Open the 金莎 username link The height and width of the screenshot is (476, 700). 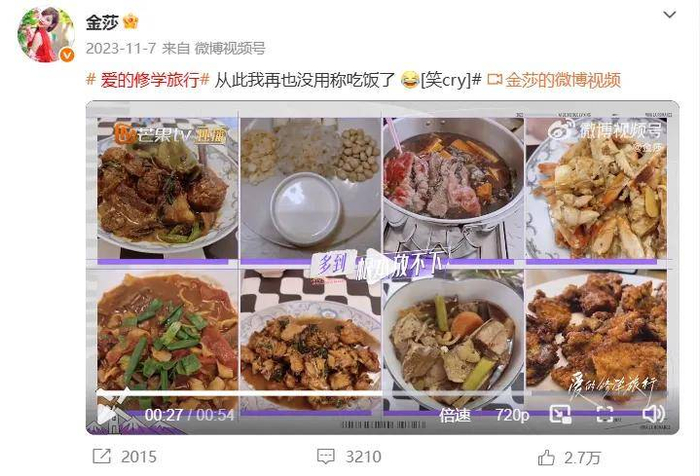coord(102,22)
